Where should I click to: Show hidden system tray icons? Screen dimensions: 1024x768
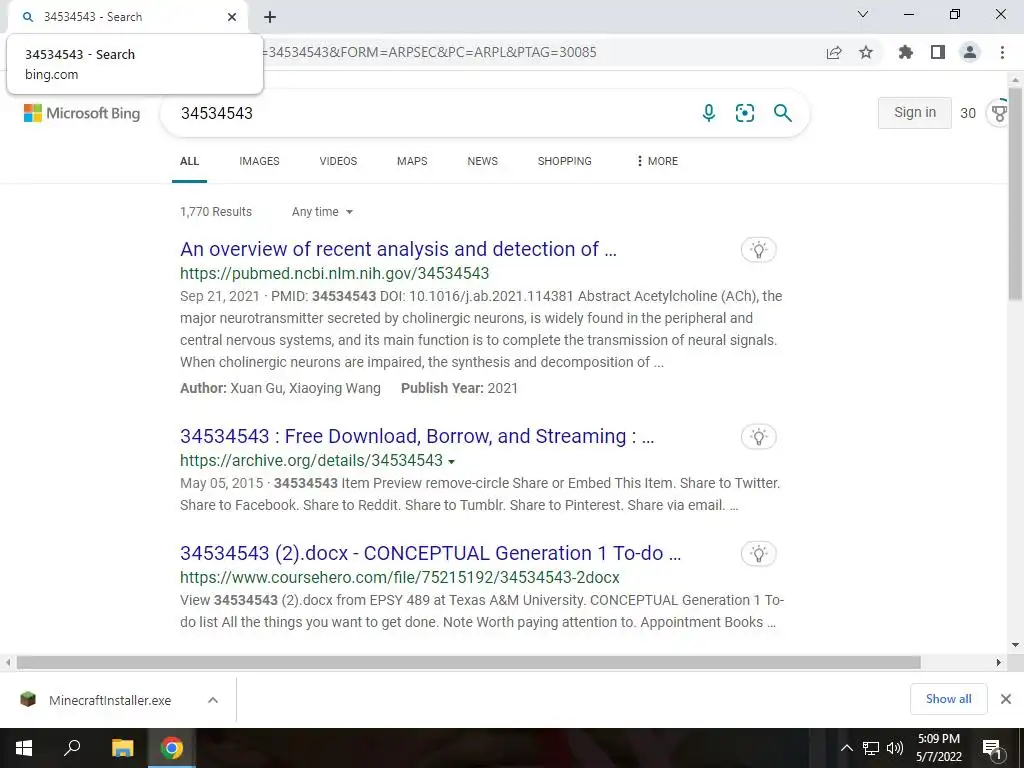coord(846,748)
